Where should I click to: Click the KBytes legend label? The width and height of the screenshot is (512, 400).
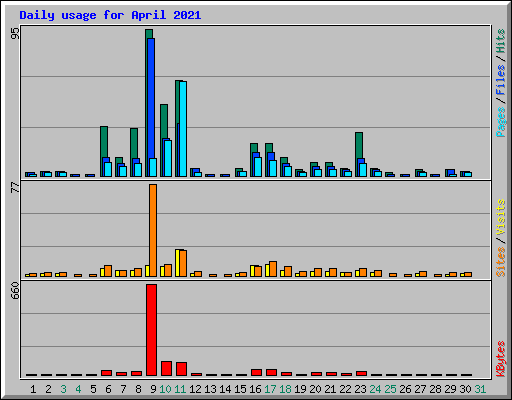pyautogui.click(x=500, y=359)
